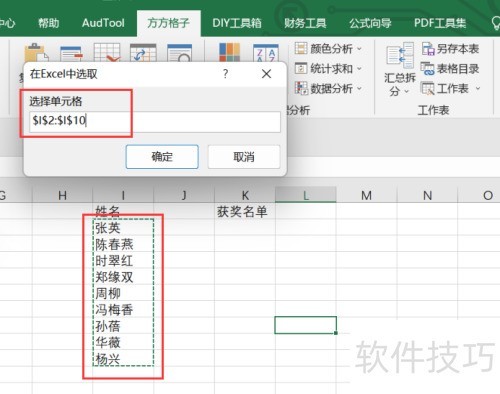Select column I header
Viewport: 500px width, 394px height.
coord(123,195)
